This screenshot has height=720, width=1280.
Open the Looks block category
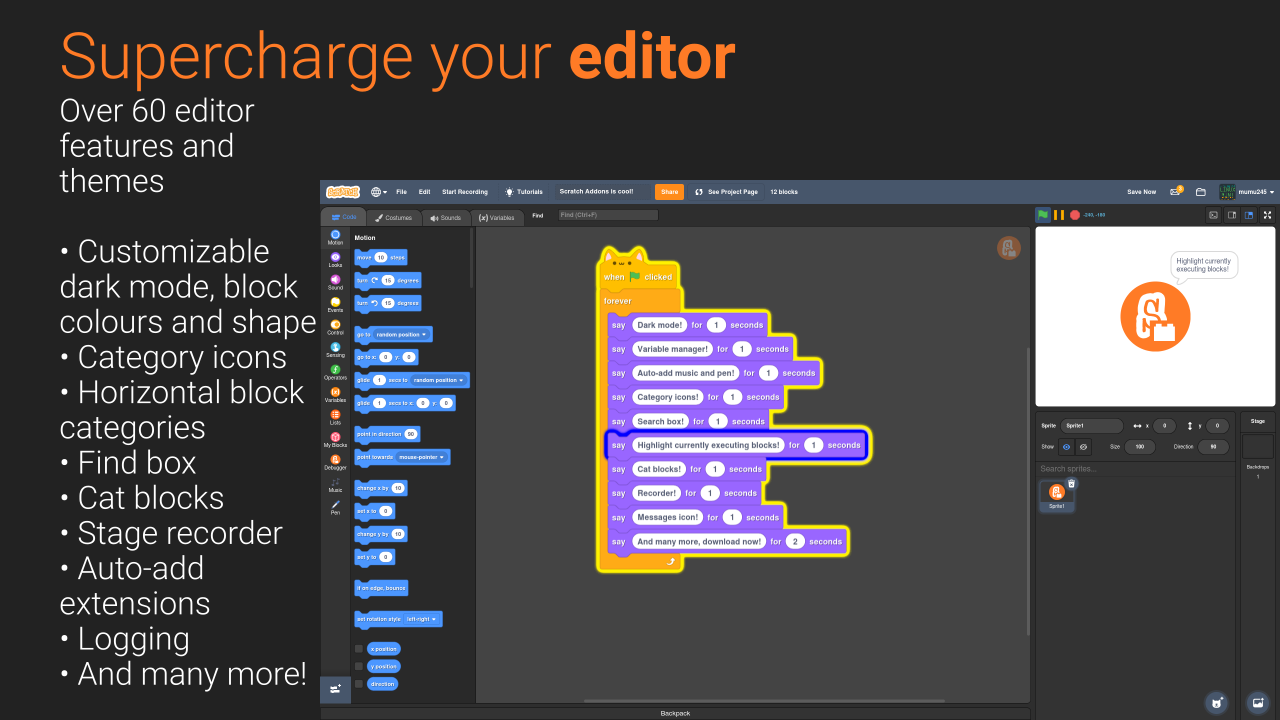pyautogui.click(x=335, y=260)
